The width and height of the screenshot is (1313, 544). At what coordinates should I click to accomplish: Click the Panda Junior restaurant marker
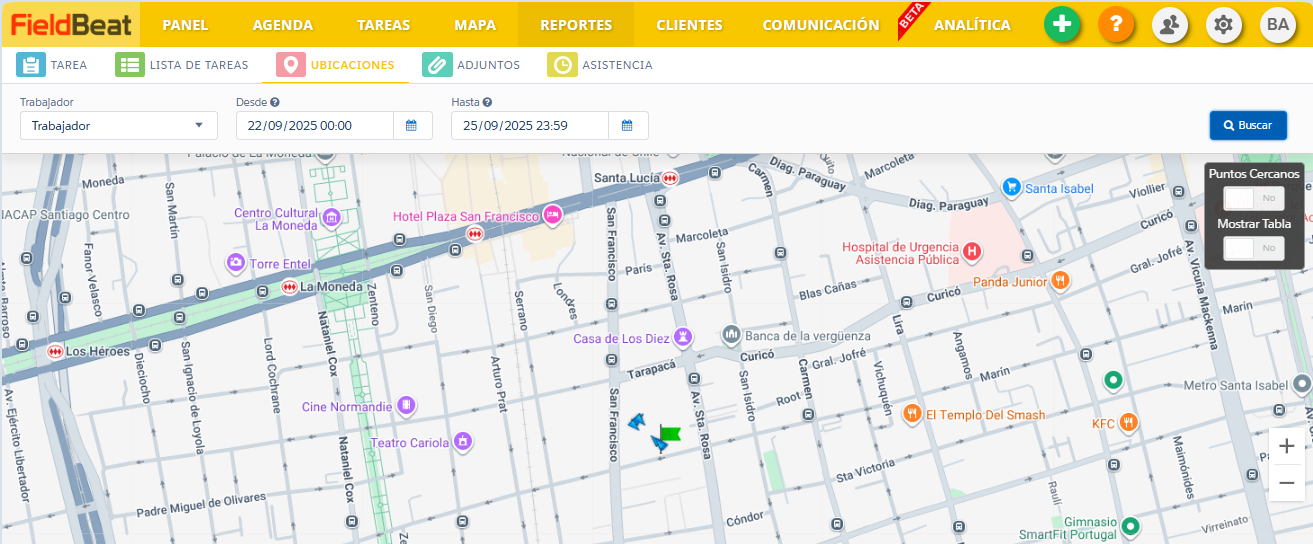tap(1061, 281)
